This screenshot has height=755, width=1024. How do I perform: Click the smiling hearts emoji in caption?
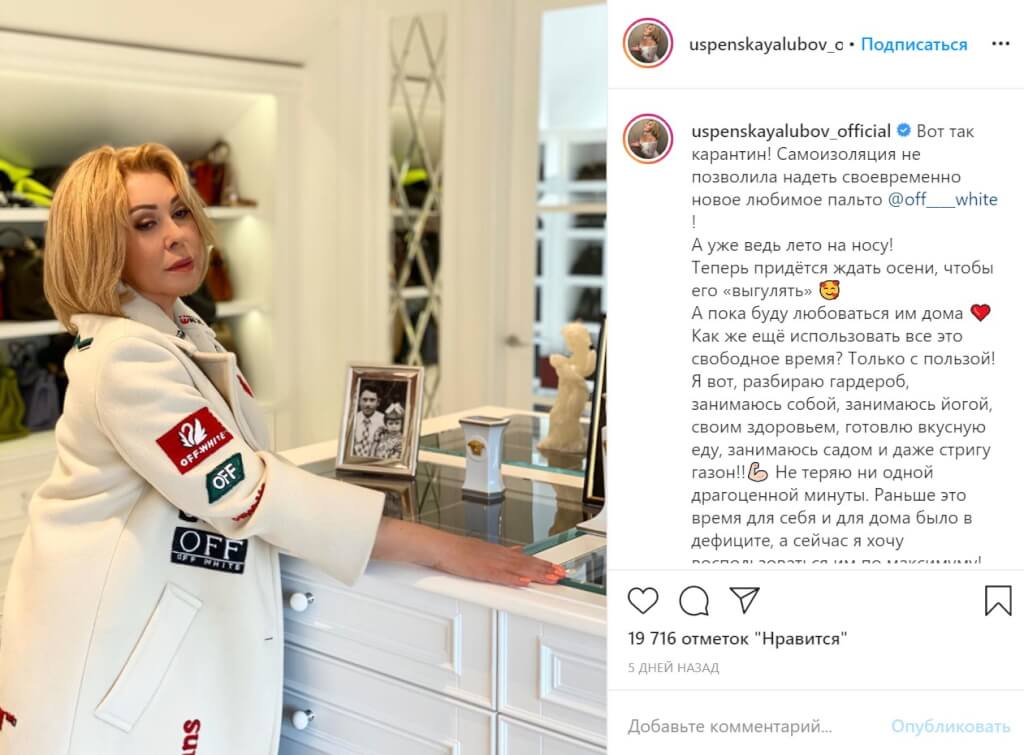coord(829,290)
